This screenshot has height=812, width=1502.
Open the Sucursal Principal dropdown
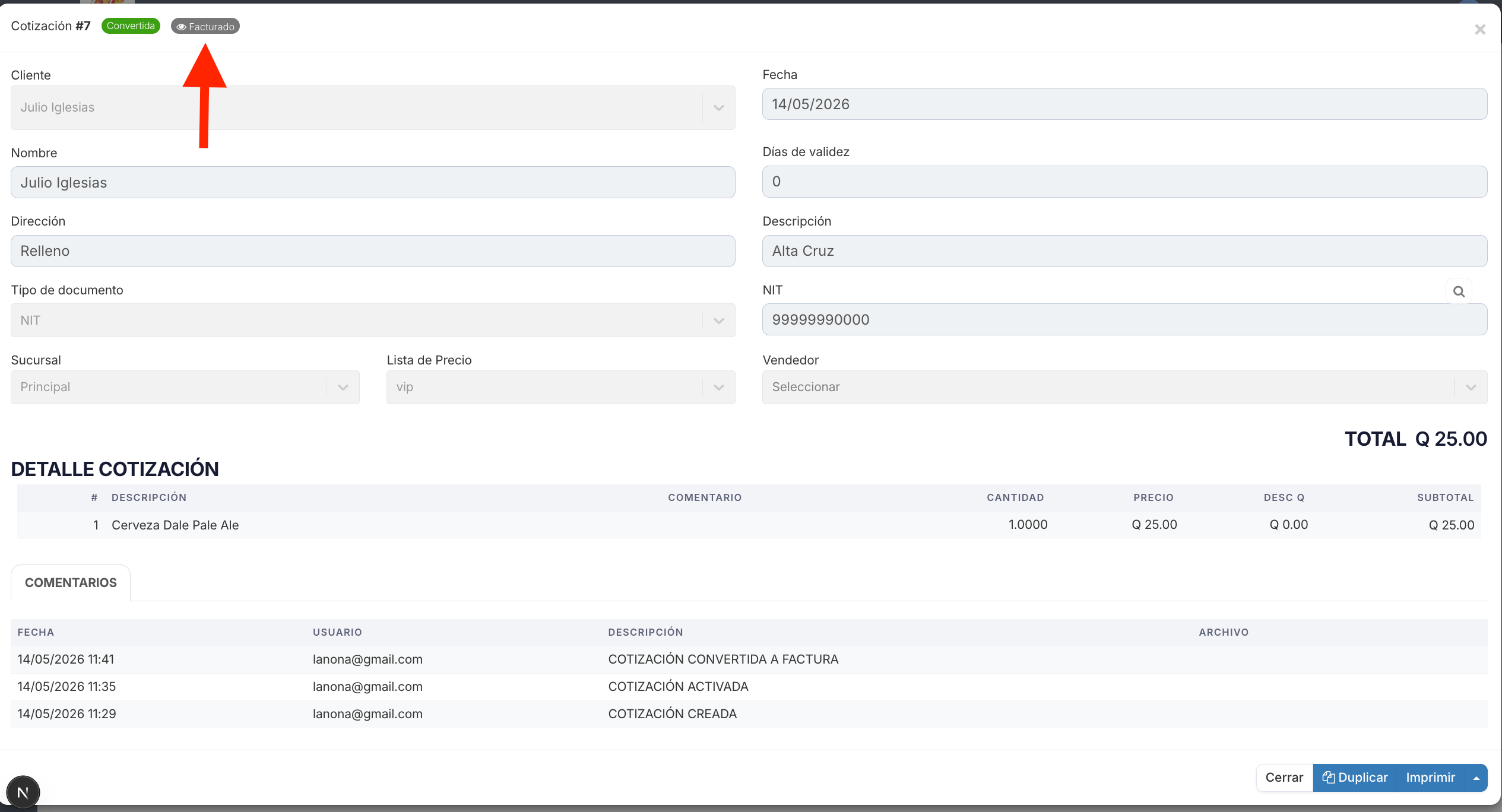185,388
